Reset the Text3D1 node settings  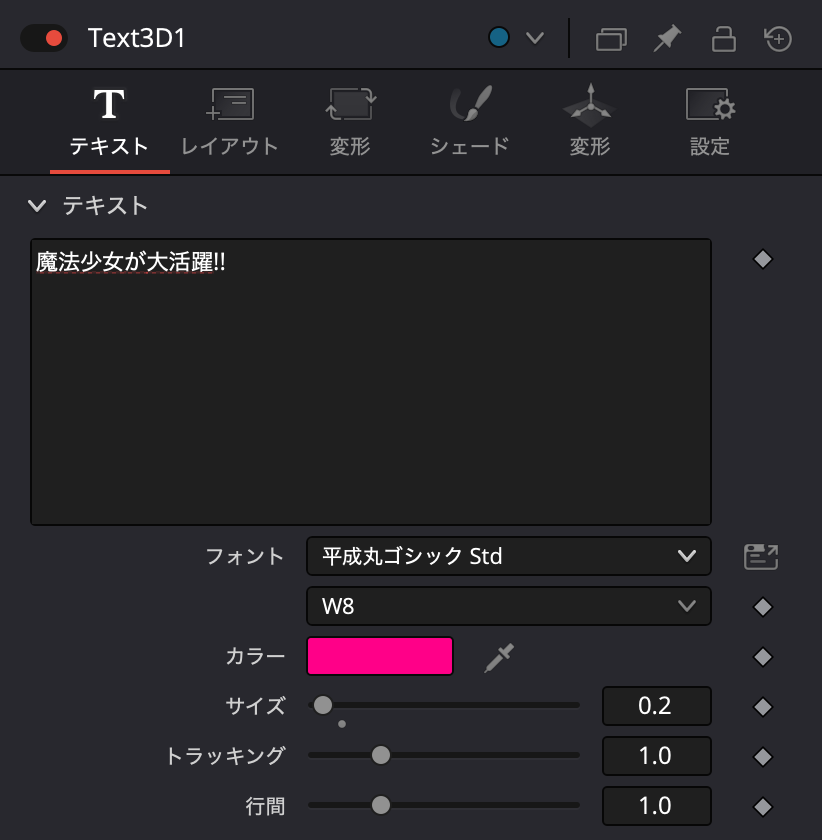point(778,39)
